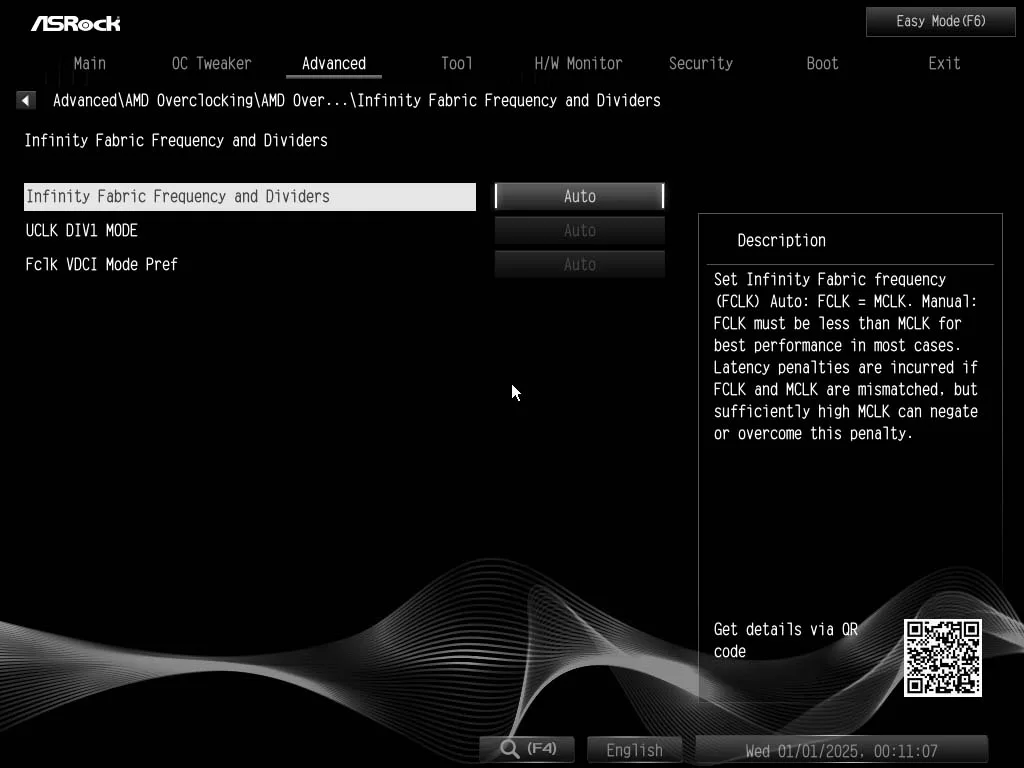Switch to the Boot tab
This screenshot has height=768, width=1024.
pos(822,63)
